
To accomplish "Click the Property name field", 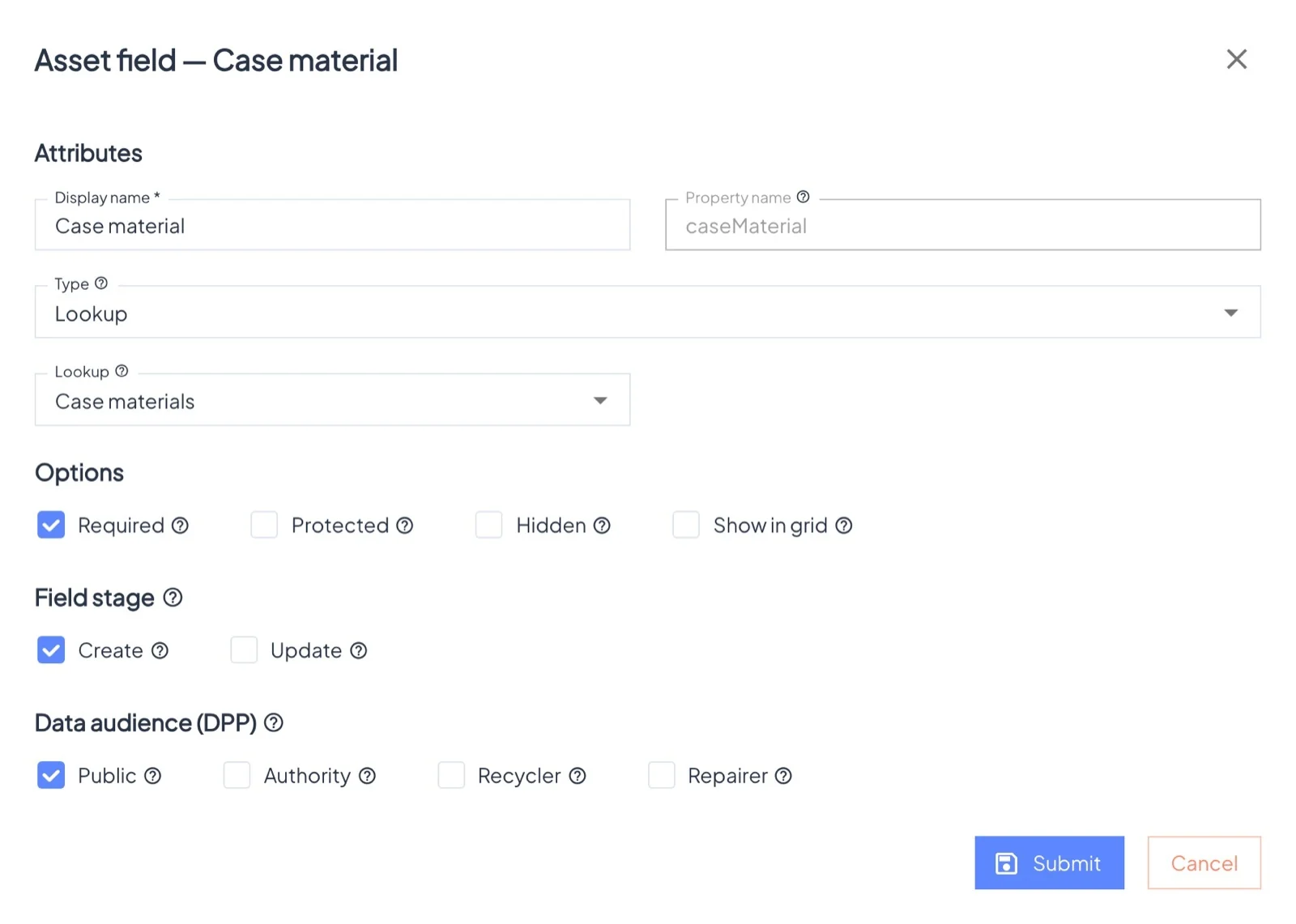I will click(x=963, y=225).
